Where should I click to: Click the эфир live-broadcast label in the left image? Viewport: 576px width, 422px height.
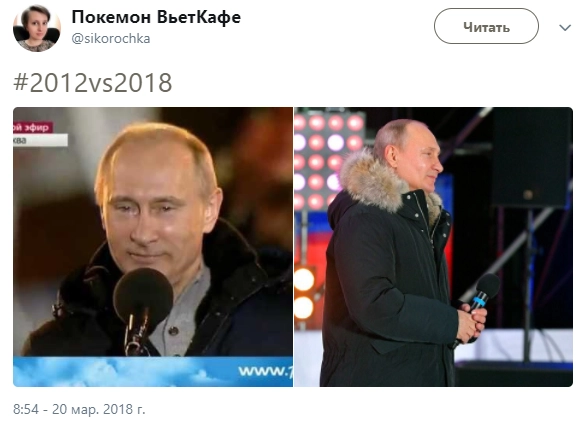click(33, 127)
